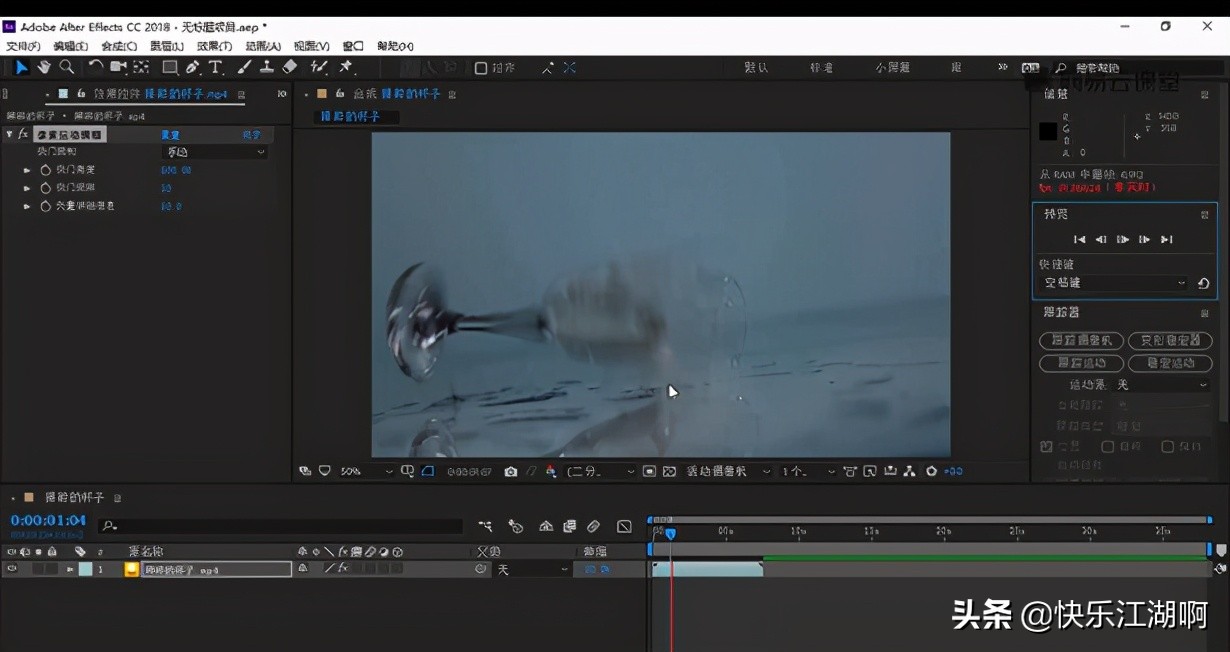Select the Puppet Pin tool
The width and height of the screenshot is (1230, 652).
[346, 67]
